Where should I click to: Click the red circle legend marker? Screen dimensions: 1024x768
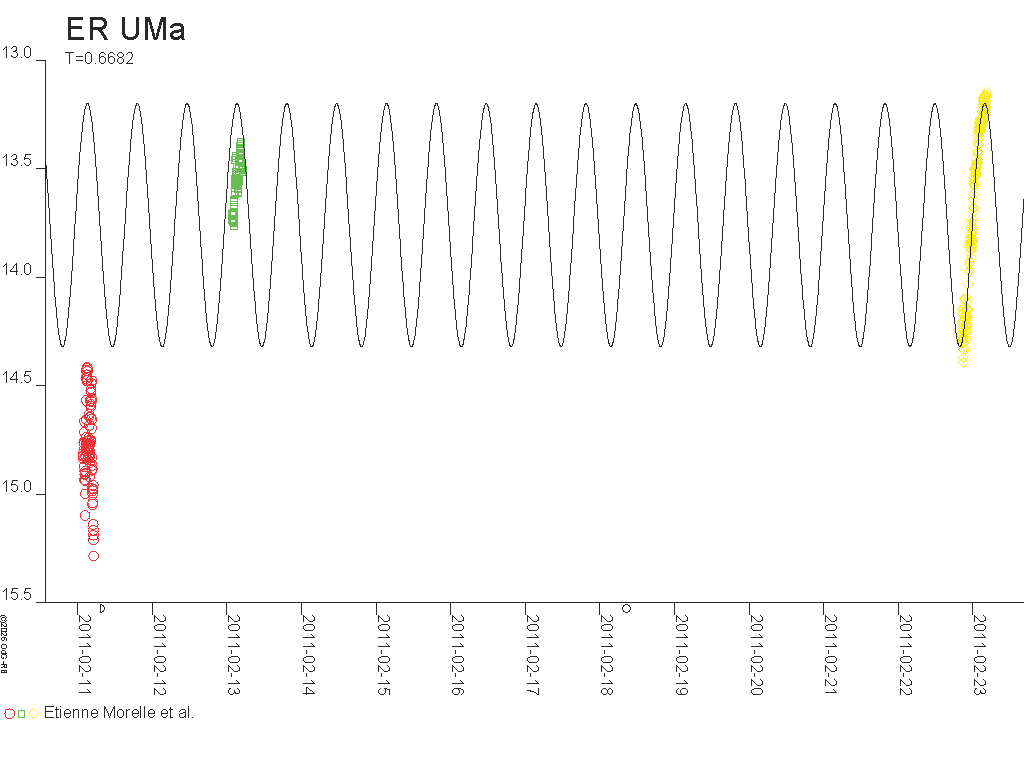tap(10, 714)
